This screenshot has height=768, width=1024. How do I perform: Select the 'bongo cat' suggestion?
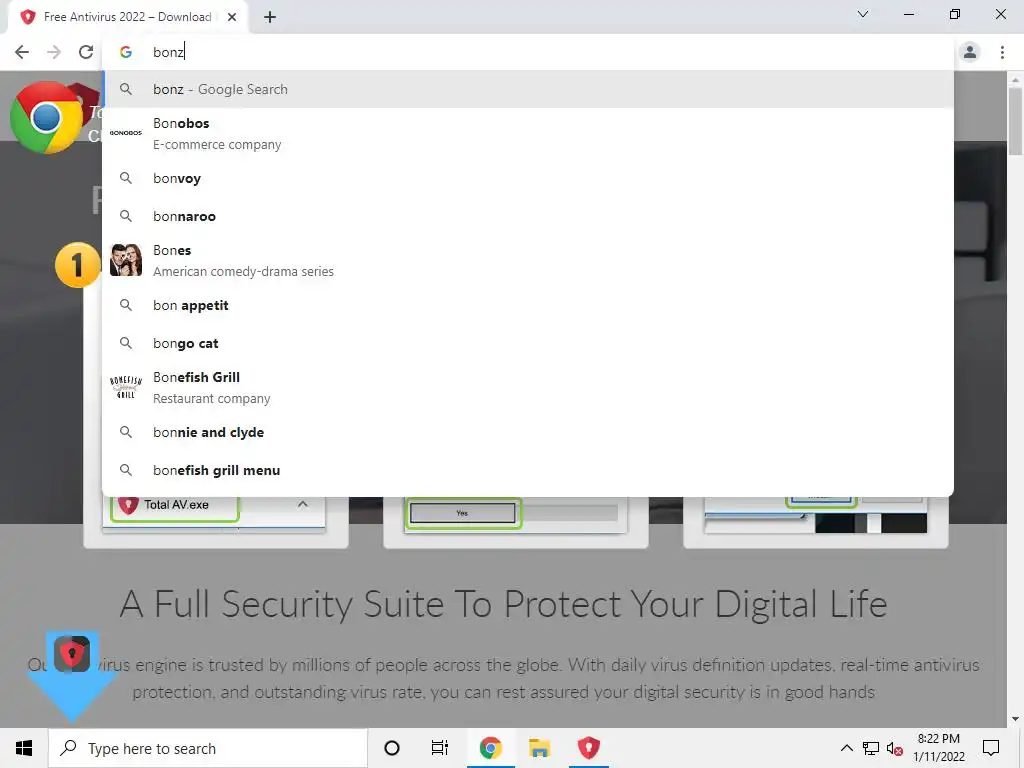528,344
